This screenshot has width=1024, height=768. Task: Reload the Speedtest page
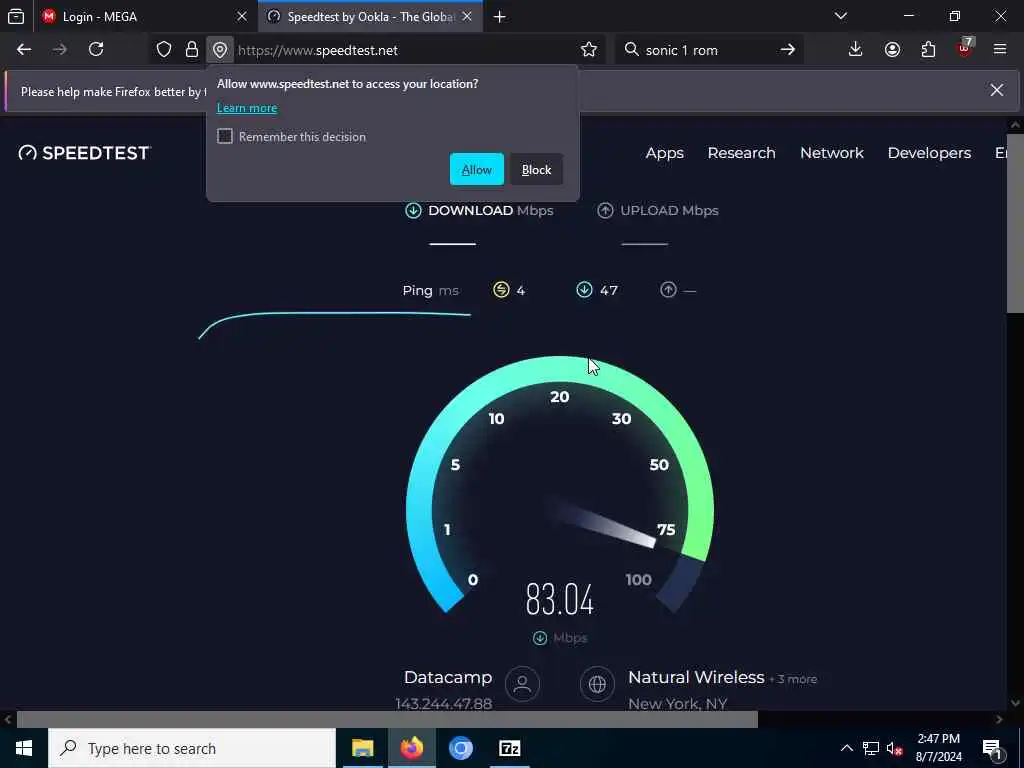96,50
